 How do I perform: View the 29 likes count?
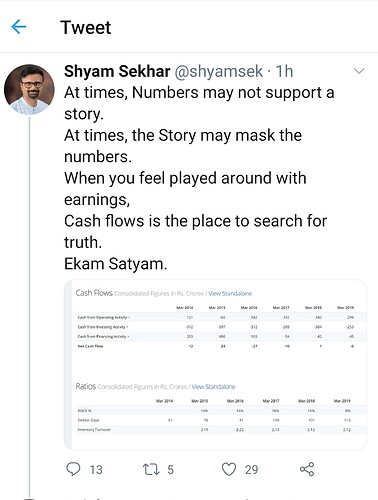tap(251, 470)
